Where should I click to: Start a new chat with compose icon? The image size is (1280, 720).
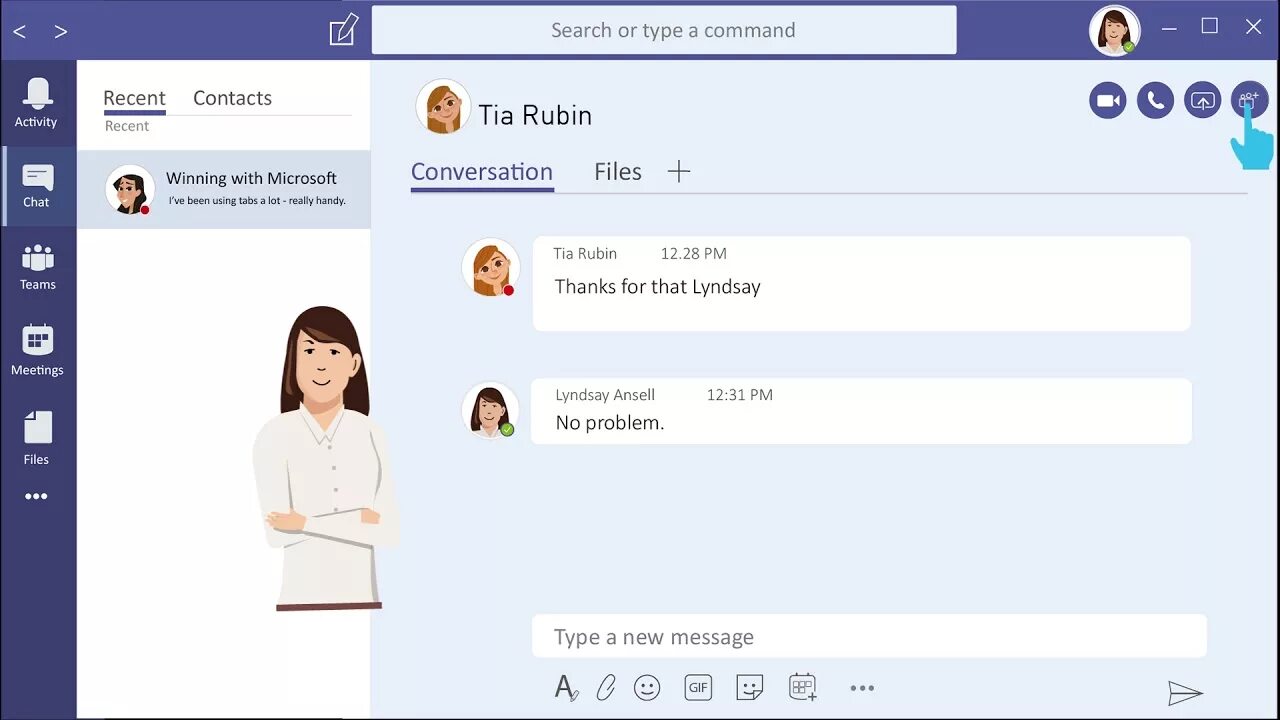point(343,30)
